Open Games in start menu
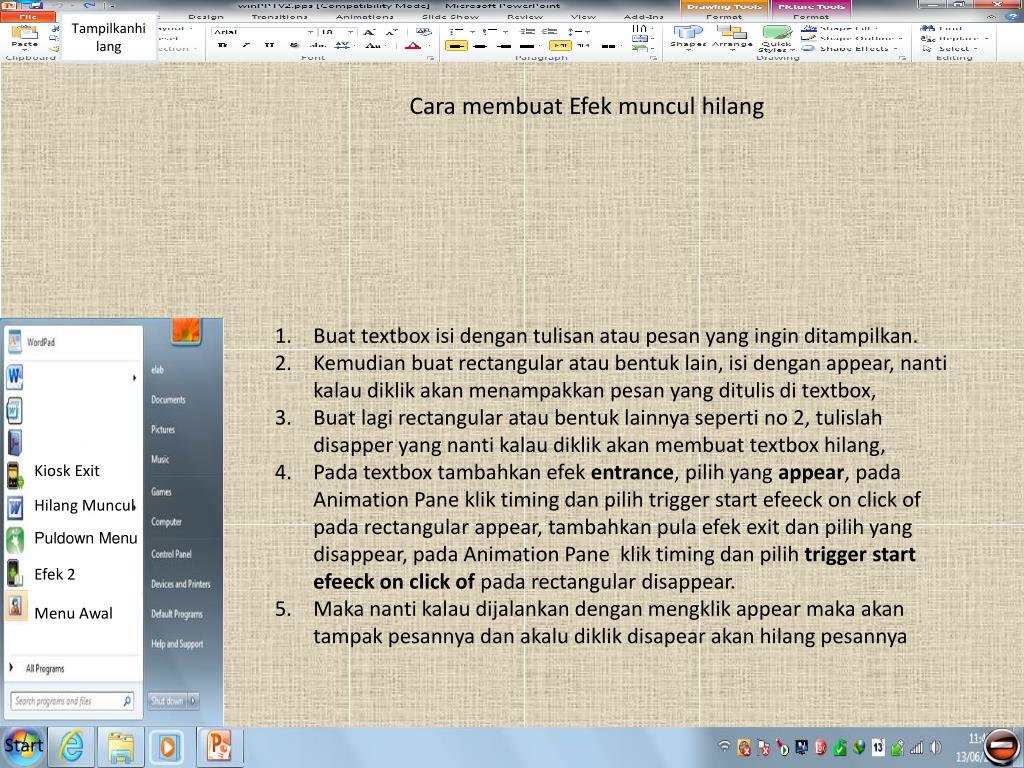 pos(161,491)
